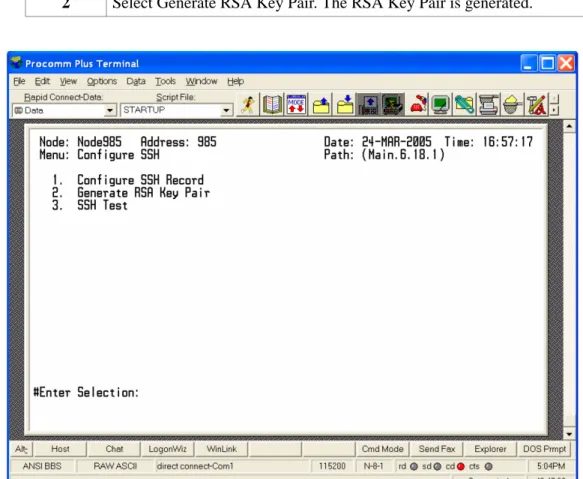Click the Chat meta key button
The width and height of the screenshot is (583, 479).
click(114, 449)
